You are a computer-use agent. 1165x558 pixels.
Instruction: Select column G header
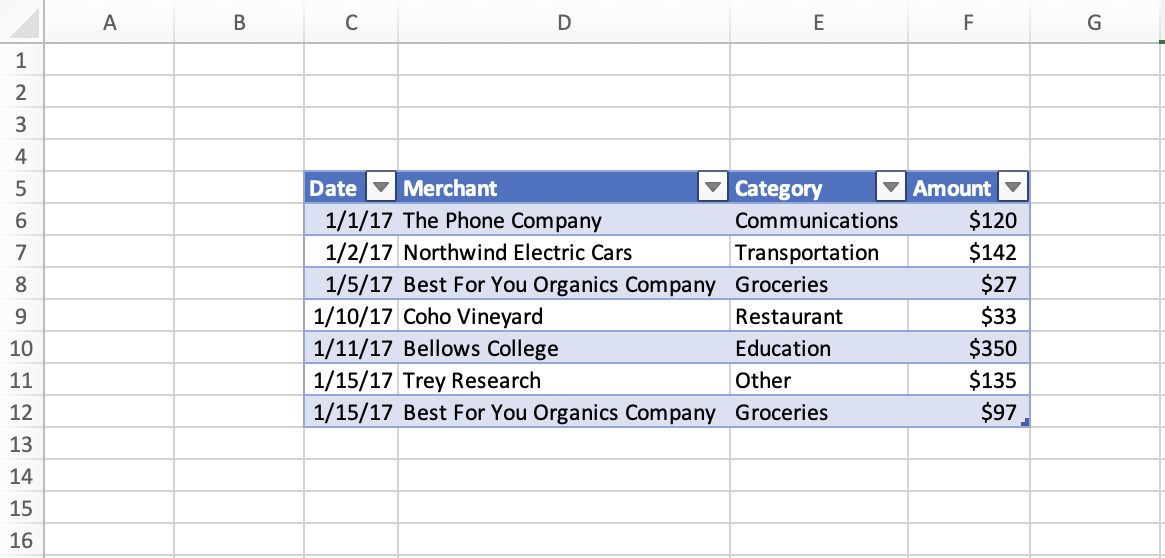tap(1093, 23)
